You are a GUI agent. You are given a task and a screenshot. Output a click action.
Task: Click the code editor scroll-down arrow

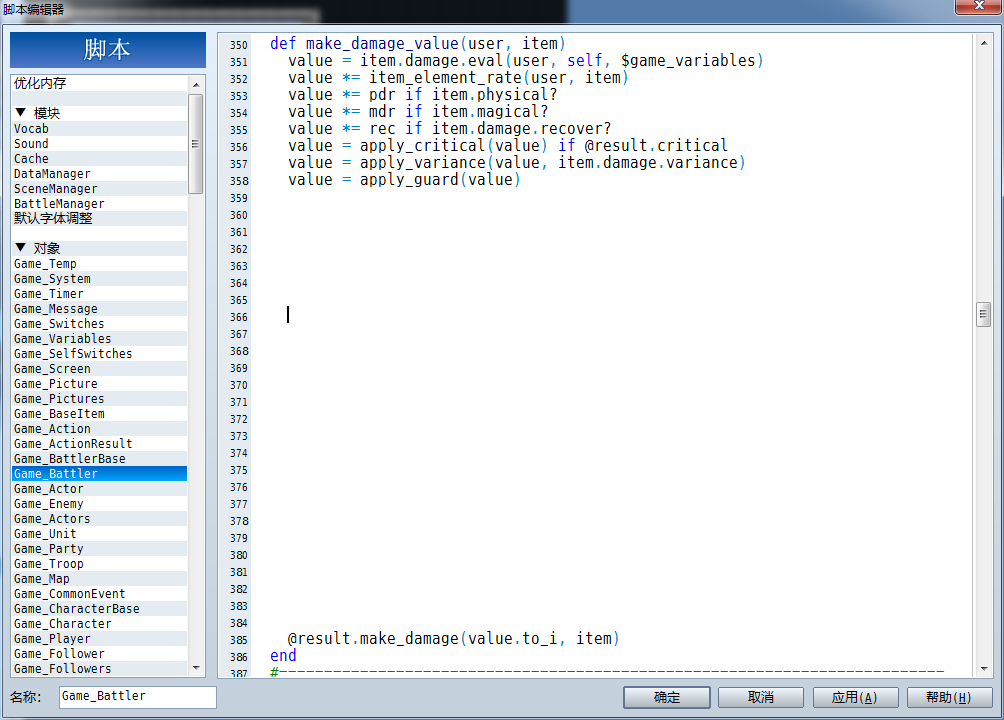click(984, 669)
